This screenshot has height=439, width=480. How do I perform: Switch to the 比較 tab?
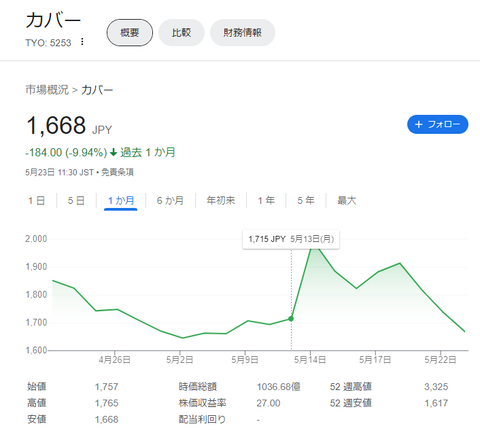pos(181,33)
